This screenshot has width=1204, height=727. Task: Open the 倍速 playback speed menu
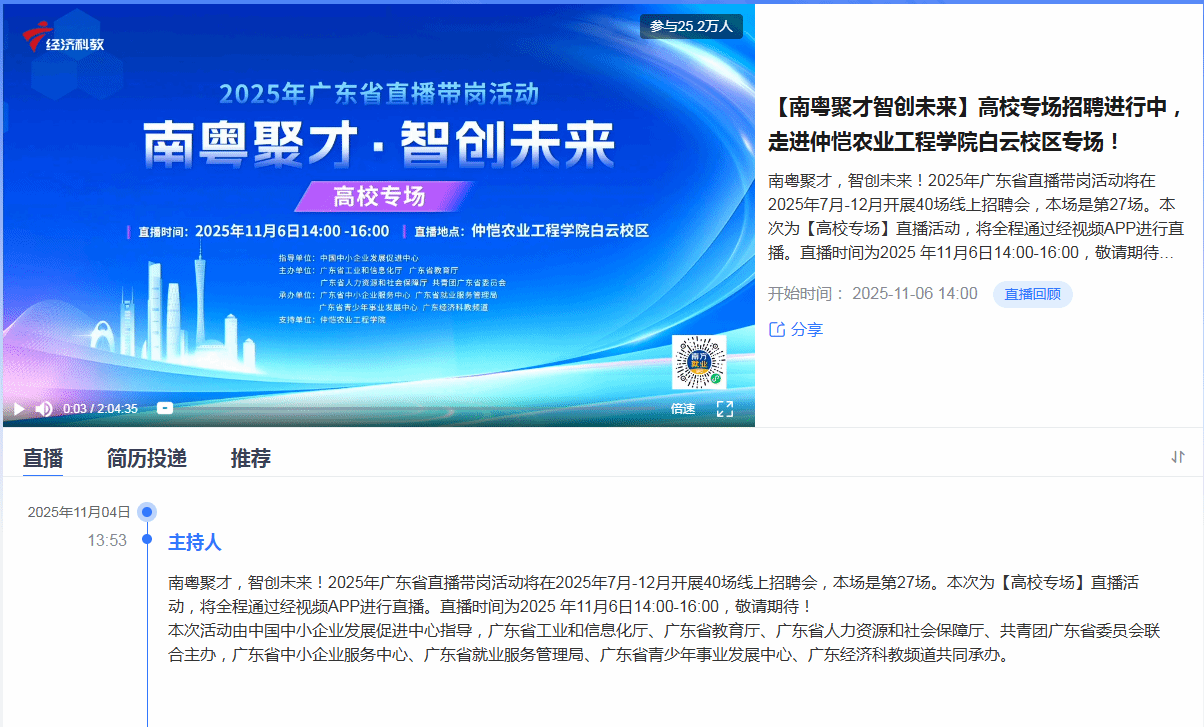[x=683, y=409]
